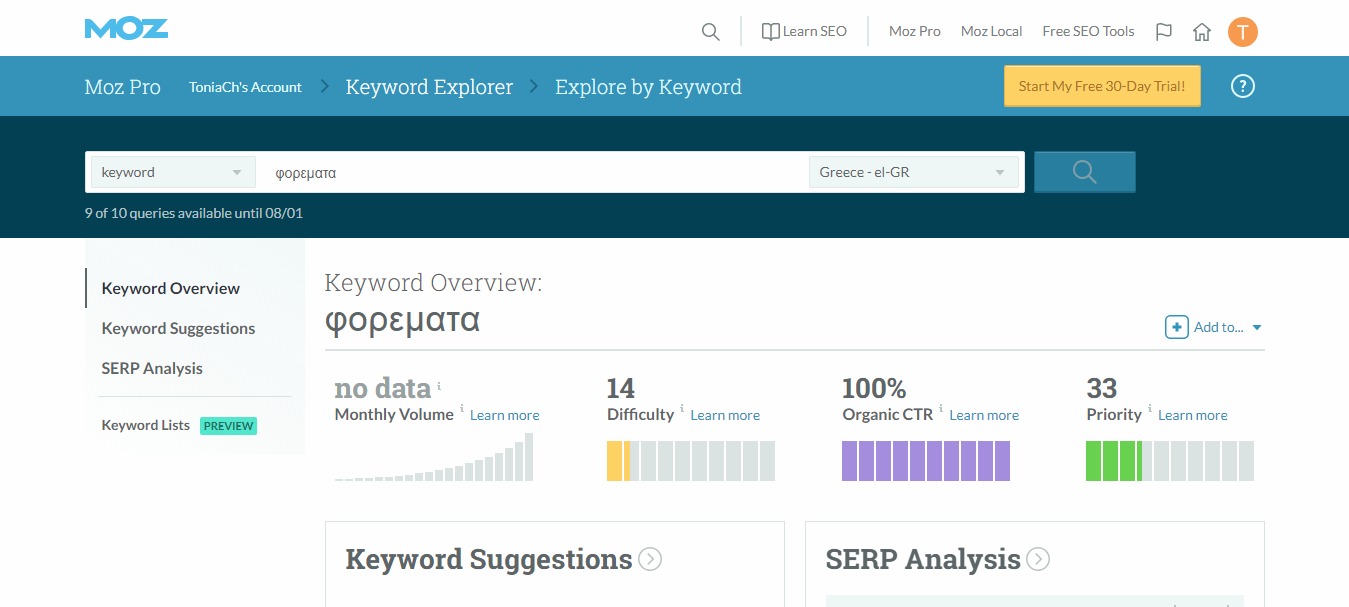The image size is (1349, 607).
Task: Open Free SEO Tools menu
Action: point(1088,31)
